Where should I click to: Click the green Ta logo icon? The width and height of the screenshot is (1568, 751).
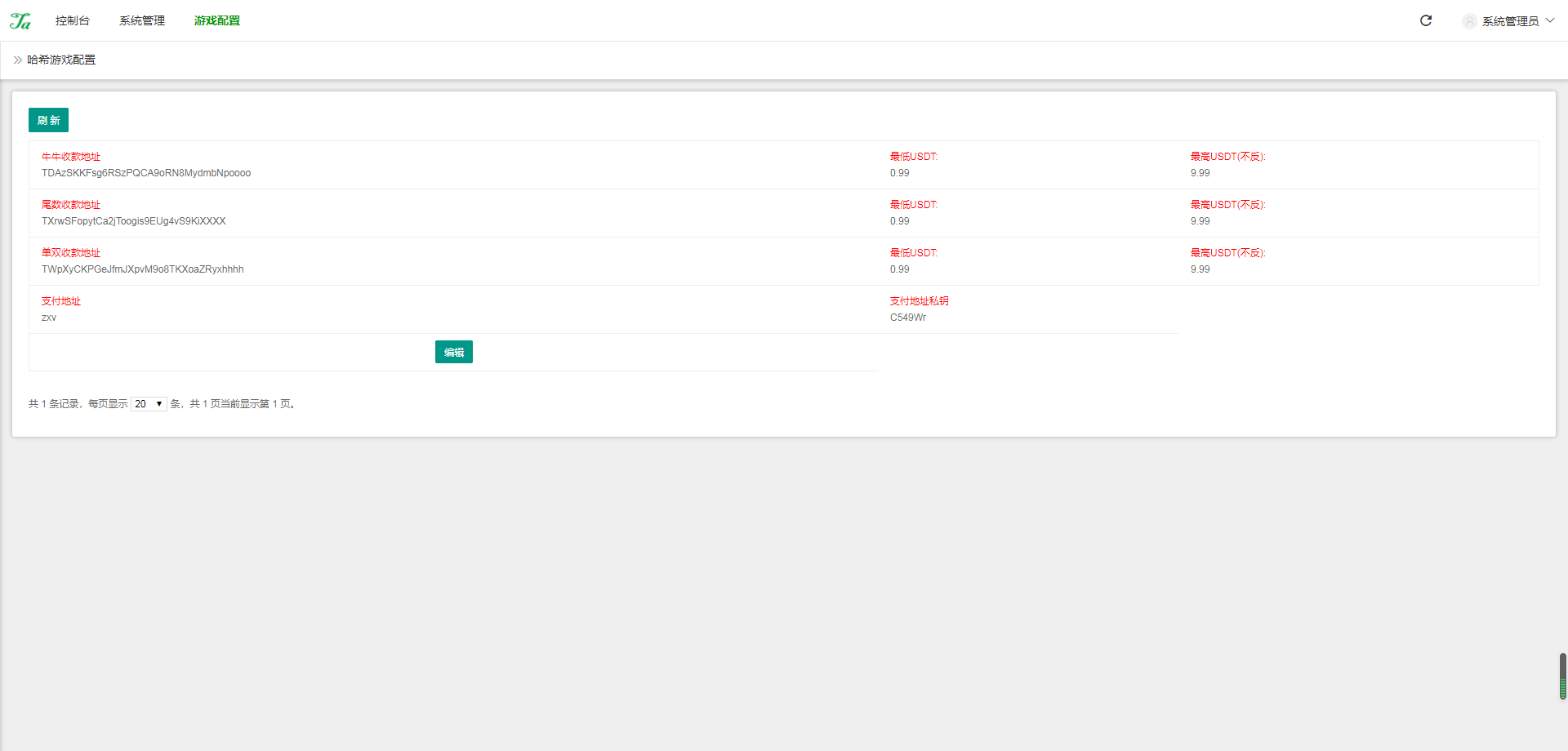pos(20,21)
